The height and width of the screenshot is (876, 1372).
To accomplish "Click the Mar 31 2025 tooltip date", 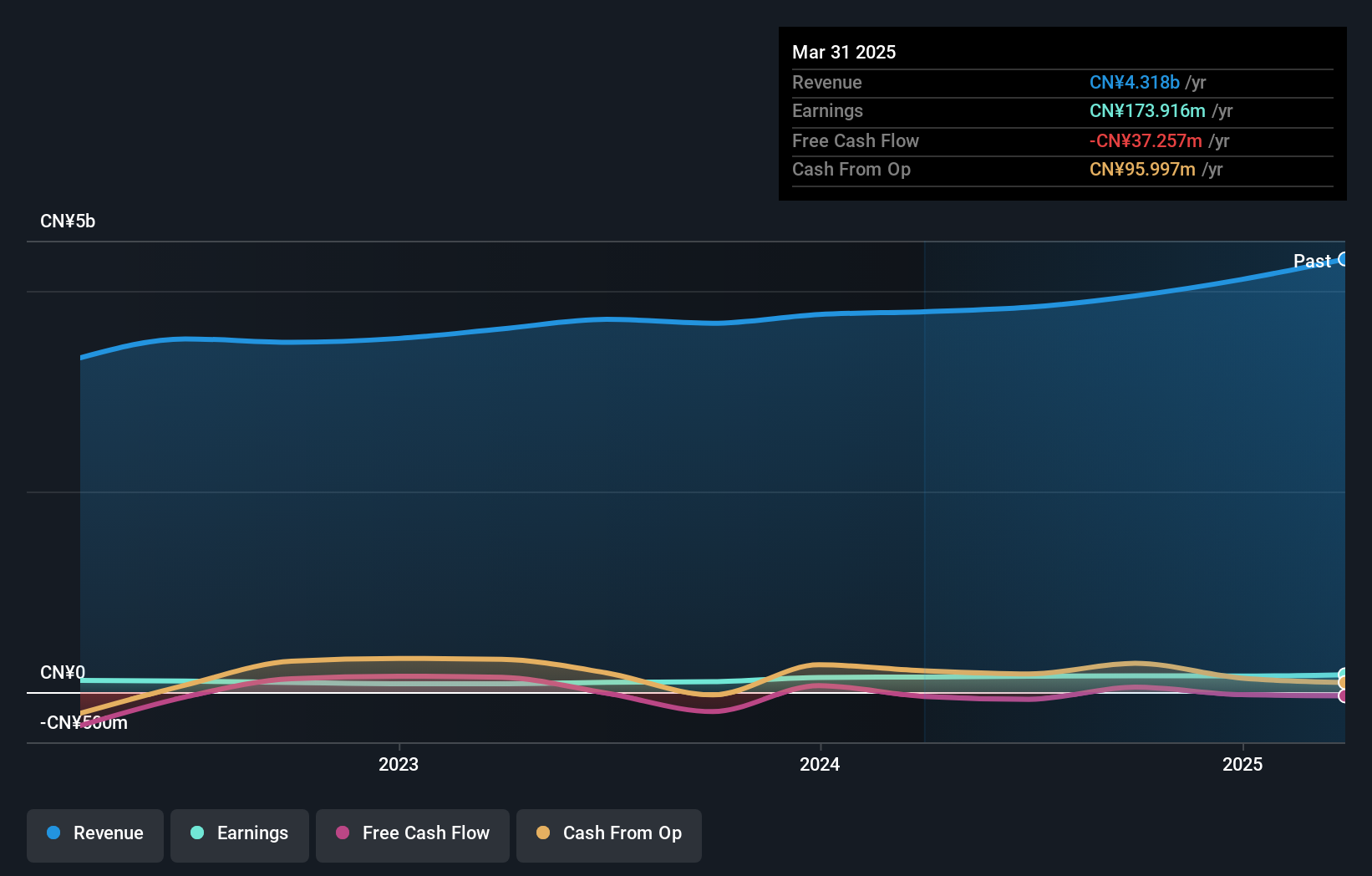I will [x=844, y=52].
